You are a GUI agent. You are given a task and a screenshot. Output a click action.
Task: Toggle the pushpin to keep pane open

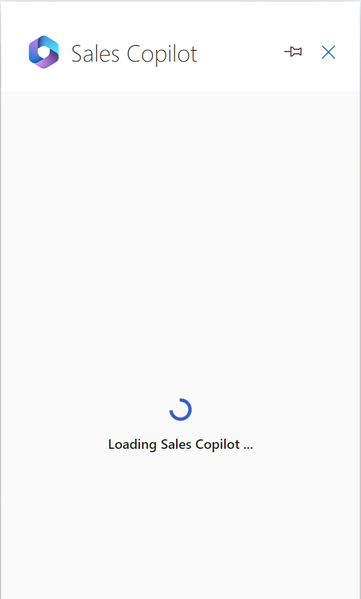[x=293, y=52]
